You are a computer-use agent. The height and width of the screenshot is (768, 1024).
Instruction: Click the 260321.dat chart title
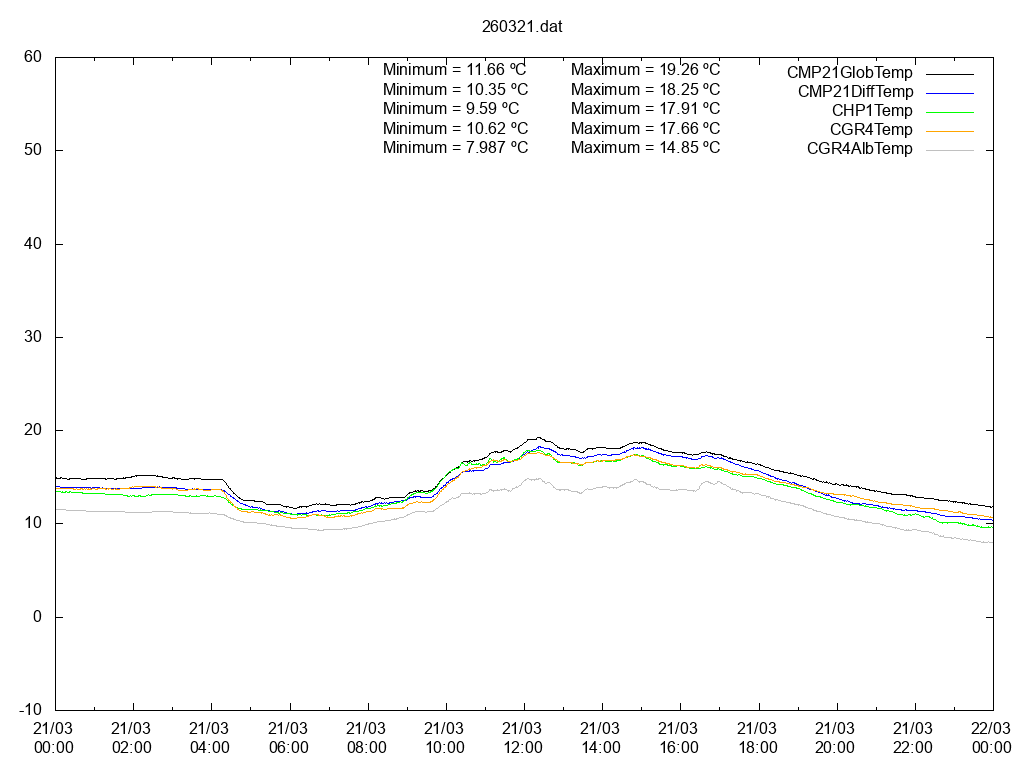pos(521,26)
